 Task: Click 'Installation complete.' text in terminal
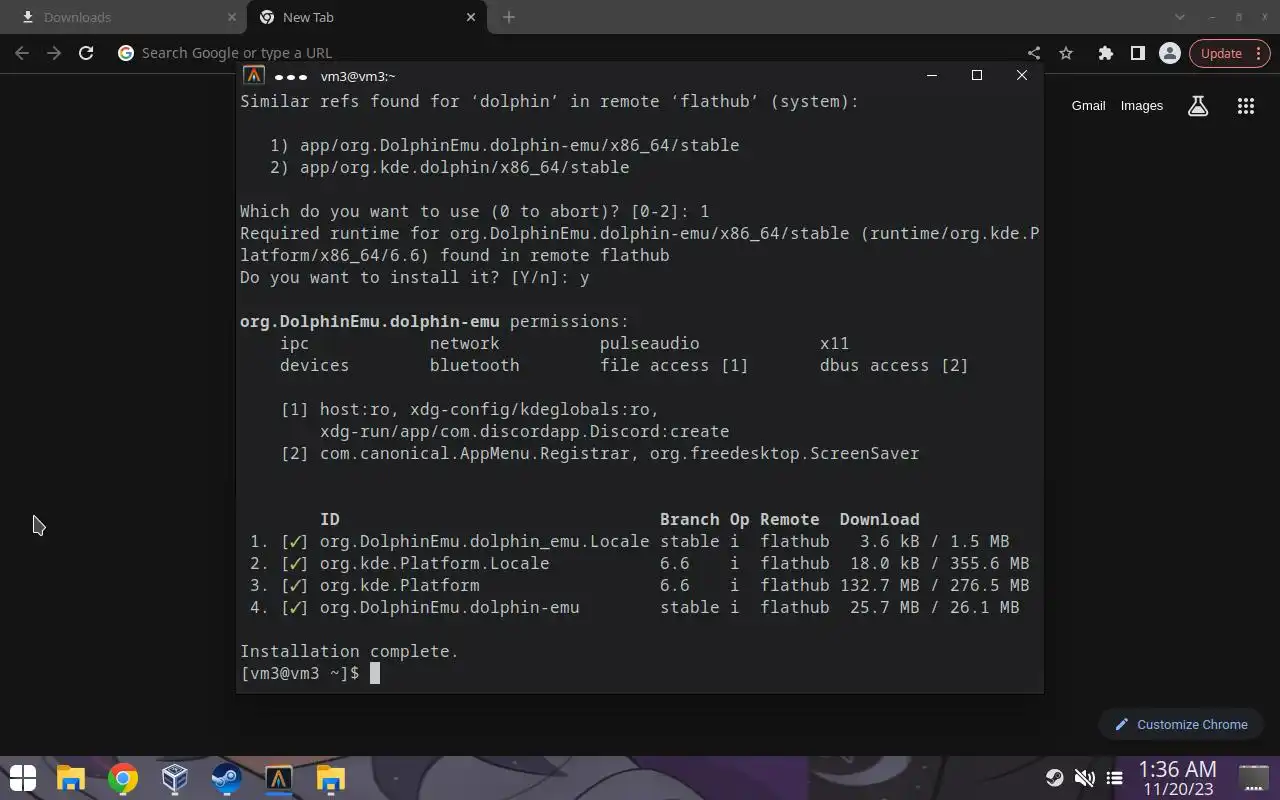point(349,651)
